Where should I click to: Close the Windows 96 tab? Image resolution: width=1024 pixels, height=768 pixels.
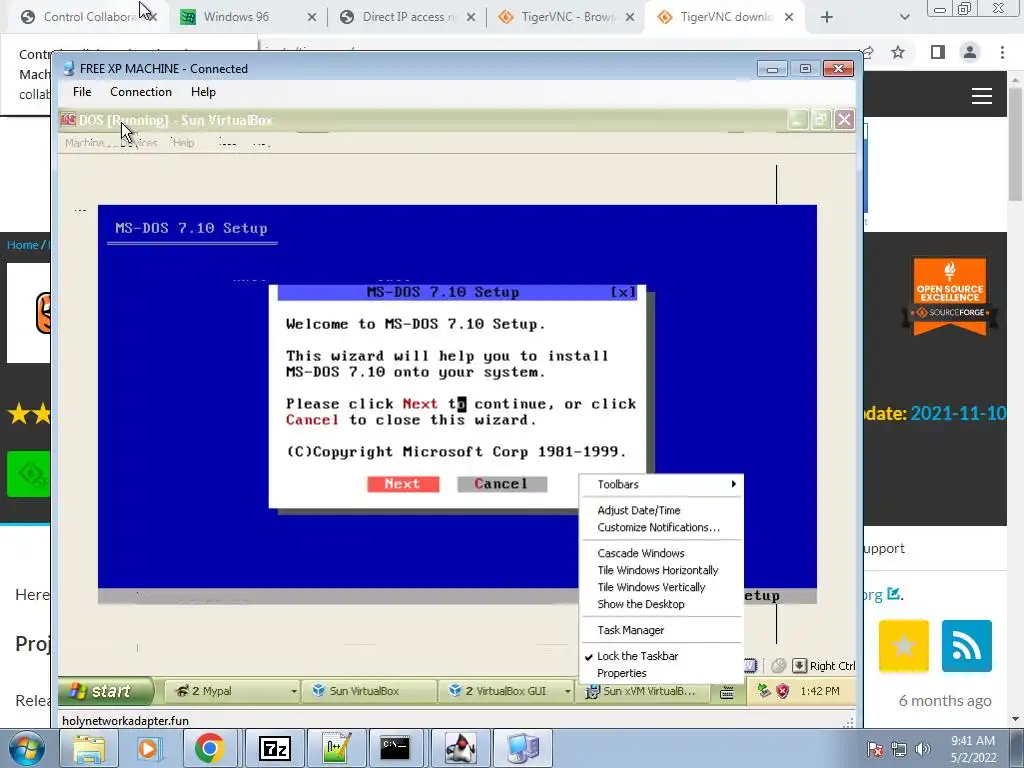coord(312,18)
